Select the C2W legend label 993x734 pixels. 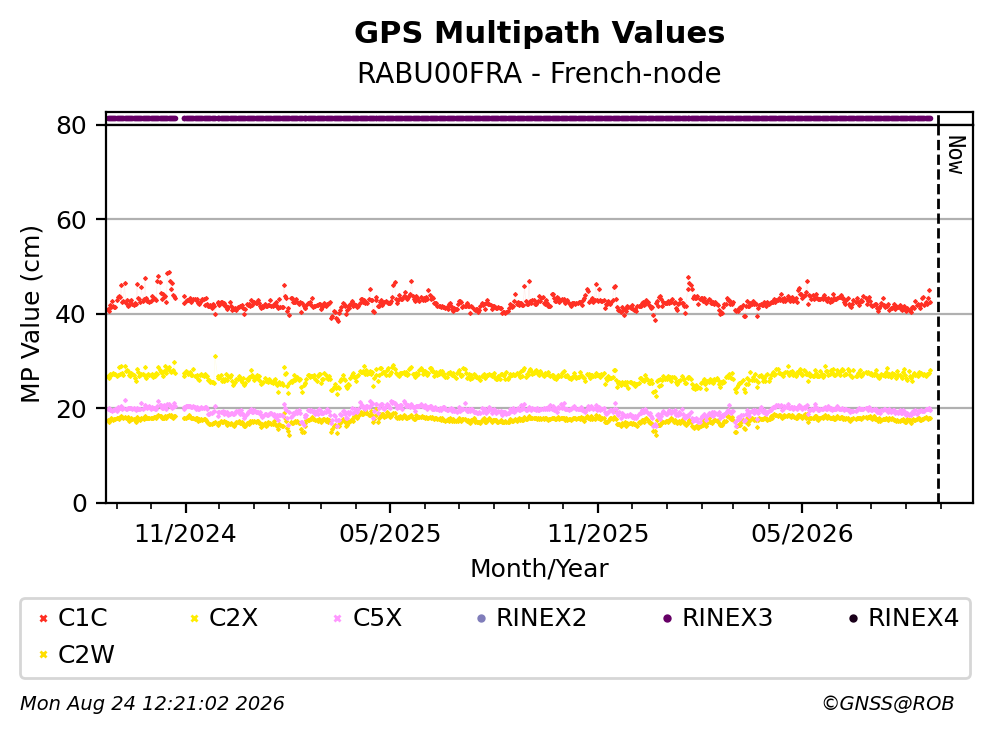tap(86, 655)
